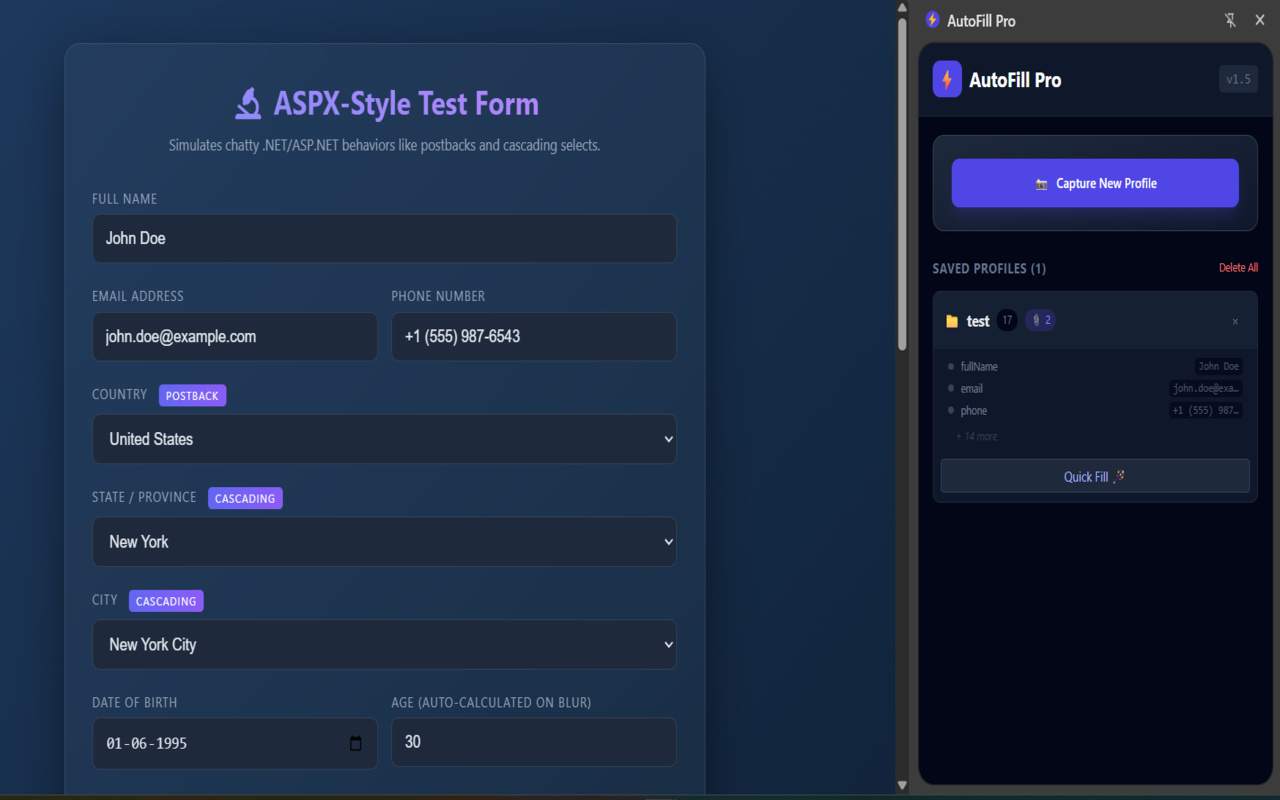Click the 'John Doe' value in the saved profile
1280x800 pixels.
click(1219, 366)
